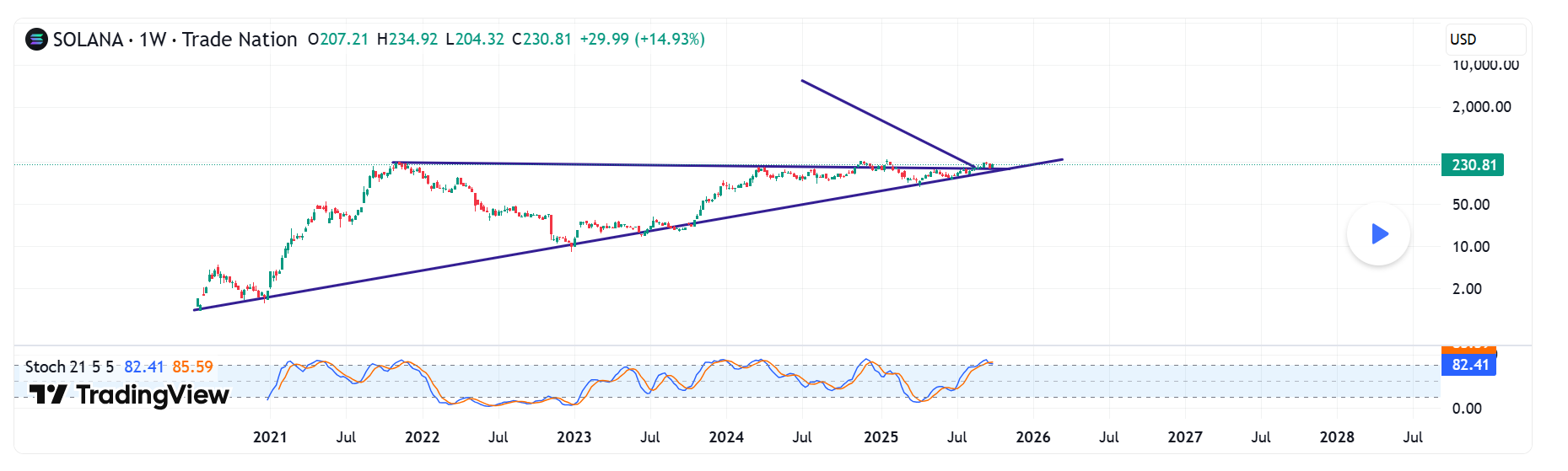Click the 50.00 price axis label
The height and width of the screenshot is (471, 1568).
(1471, 205)
